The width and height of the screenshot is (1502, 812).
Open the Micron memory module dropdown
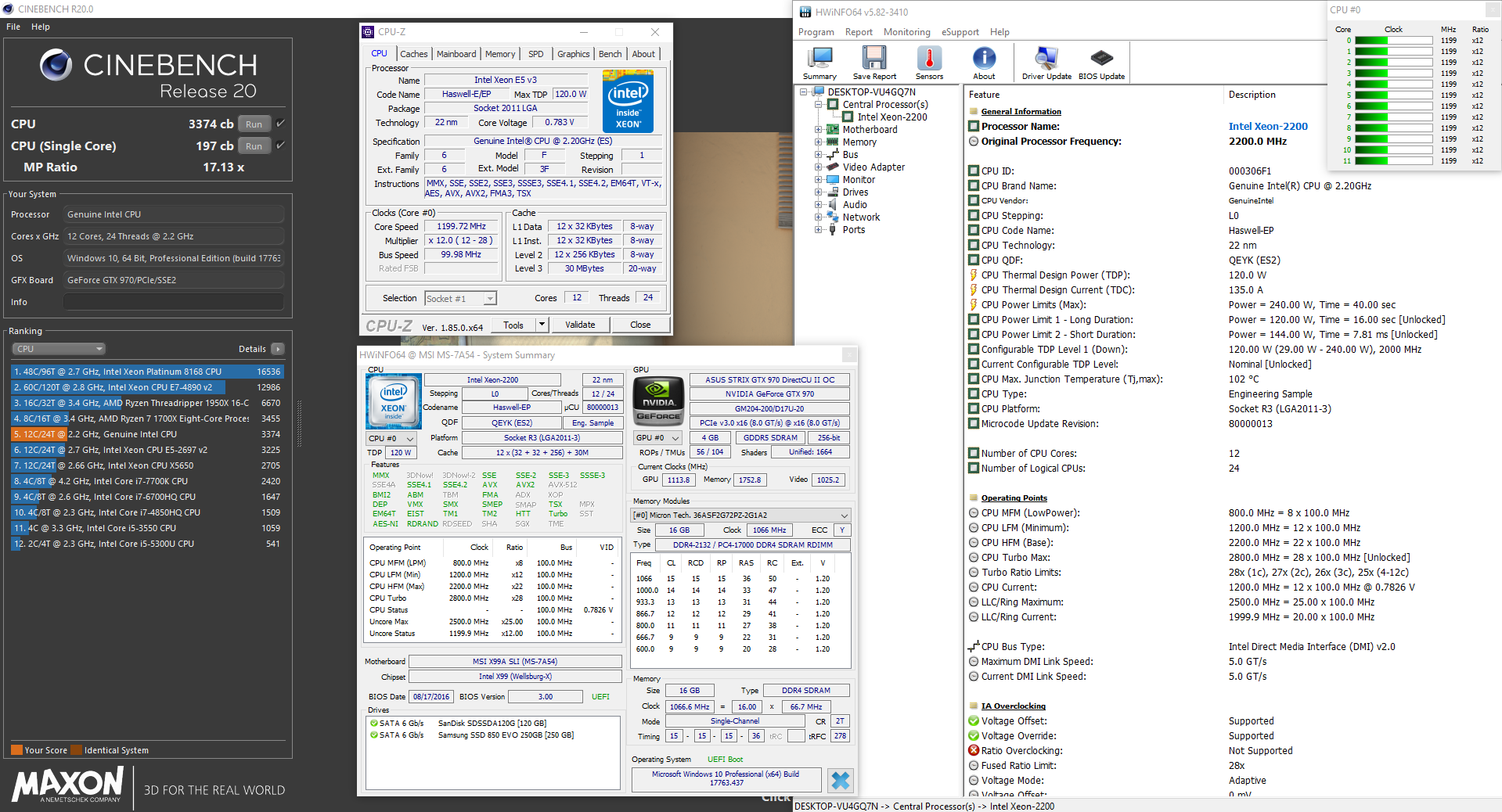tap(740, 516)
